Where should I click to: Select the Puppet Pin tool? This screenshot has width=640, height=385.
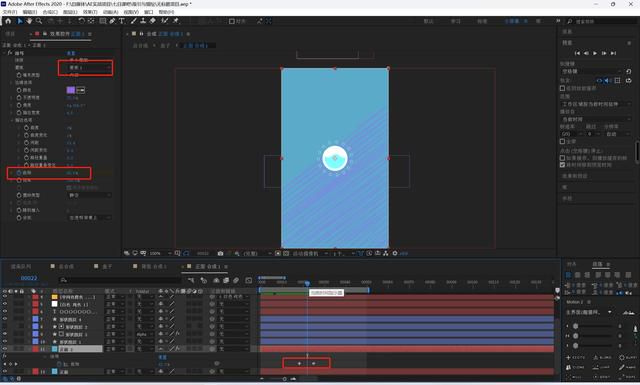point(176,21)
